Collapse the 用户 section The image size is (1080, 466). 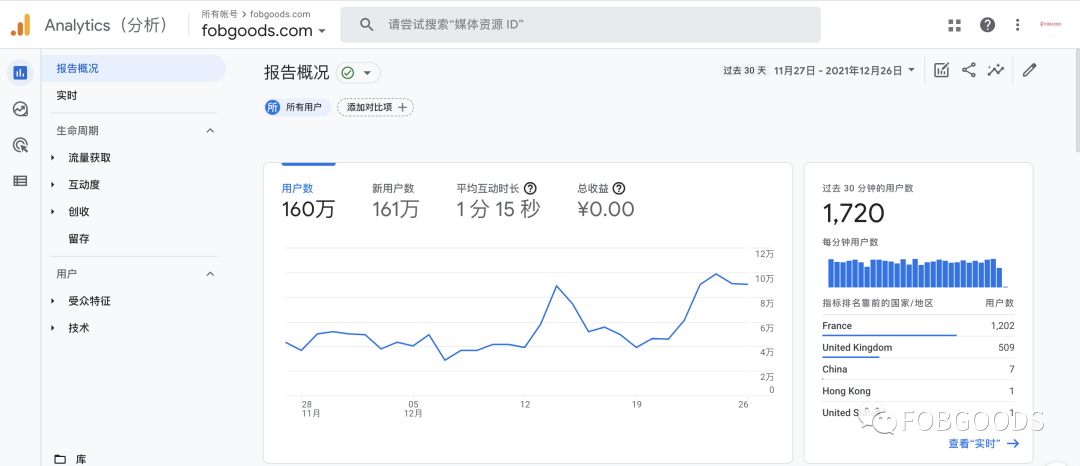point(211,274)
